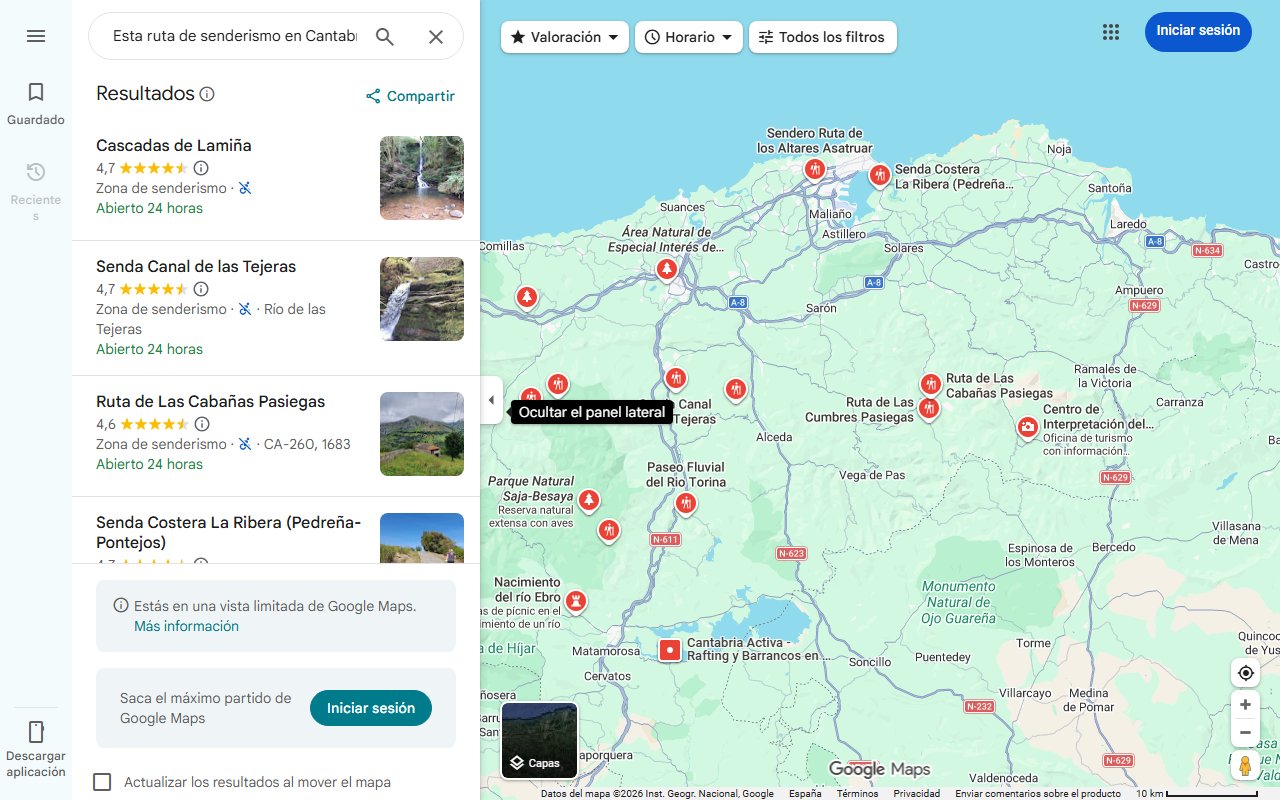Open the main navigation menu

(x=36, y=35)
